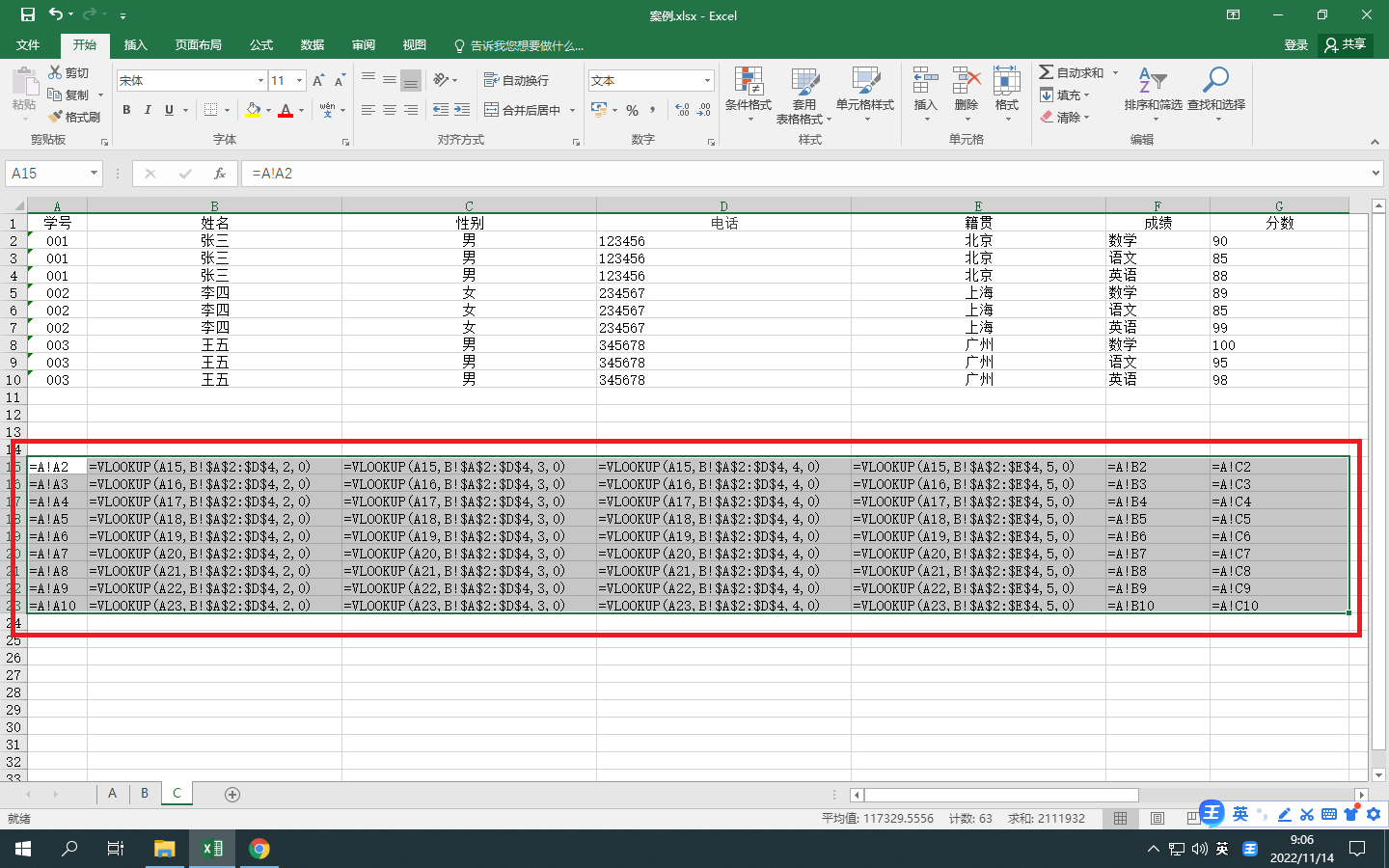Click 自动求和 AutoSum
The image size is (1389, 868).
point(1072,72)
